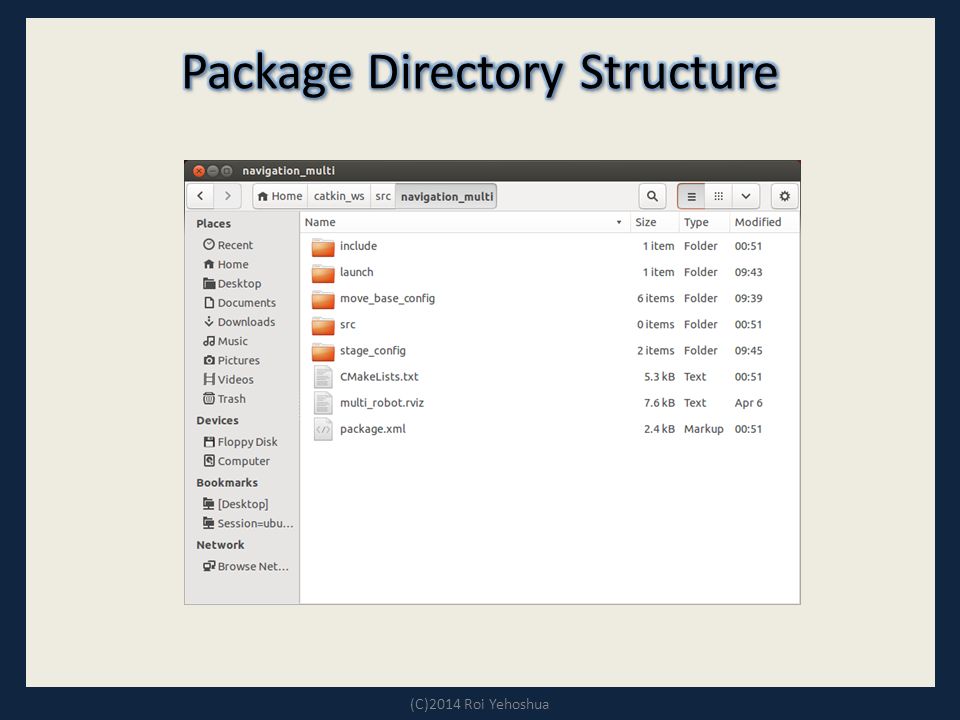
Task: Click the navigation_multi breadcrumb
Action: [446, 197]
